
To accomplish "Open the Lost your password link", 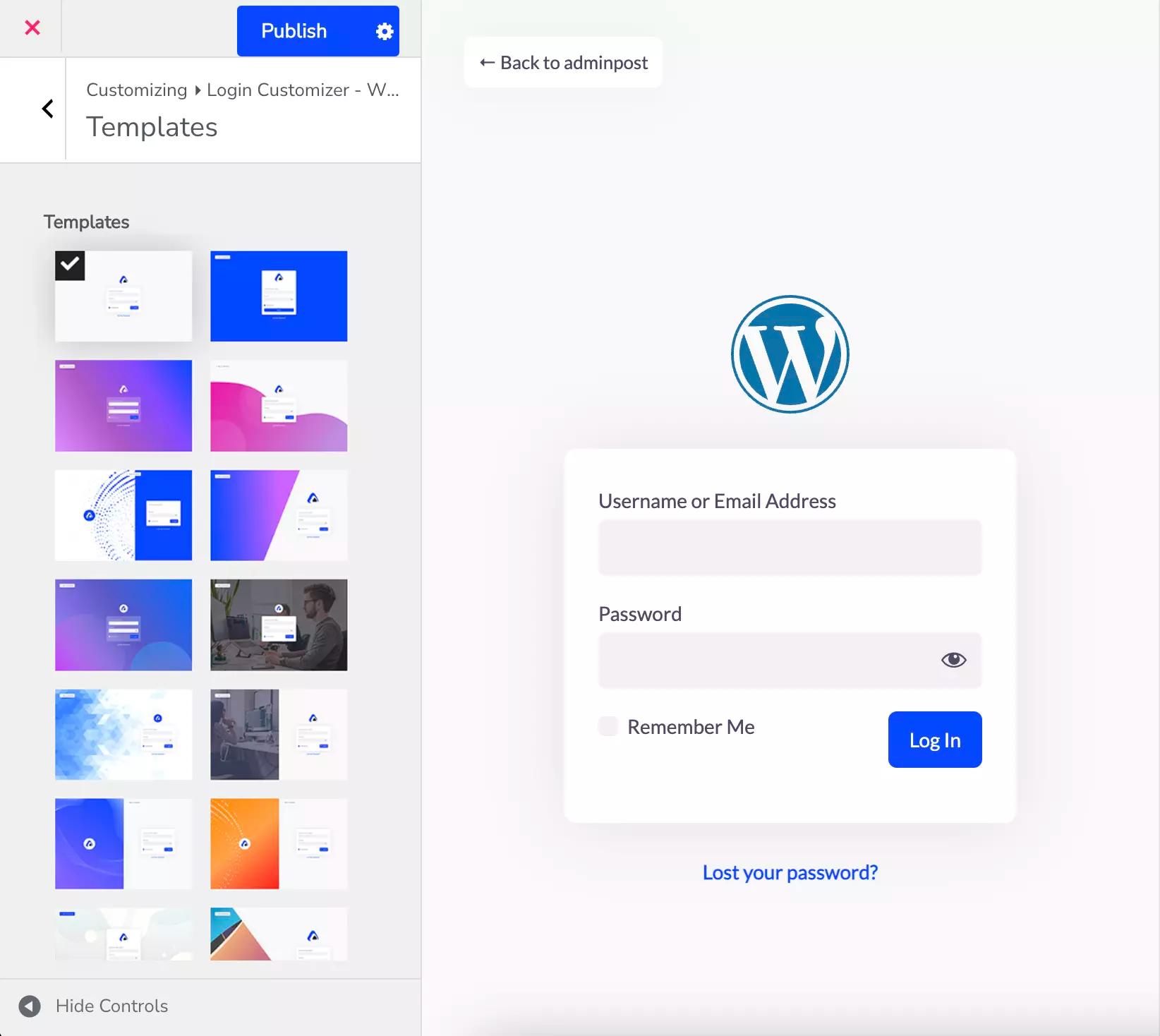I will 790,873.
